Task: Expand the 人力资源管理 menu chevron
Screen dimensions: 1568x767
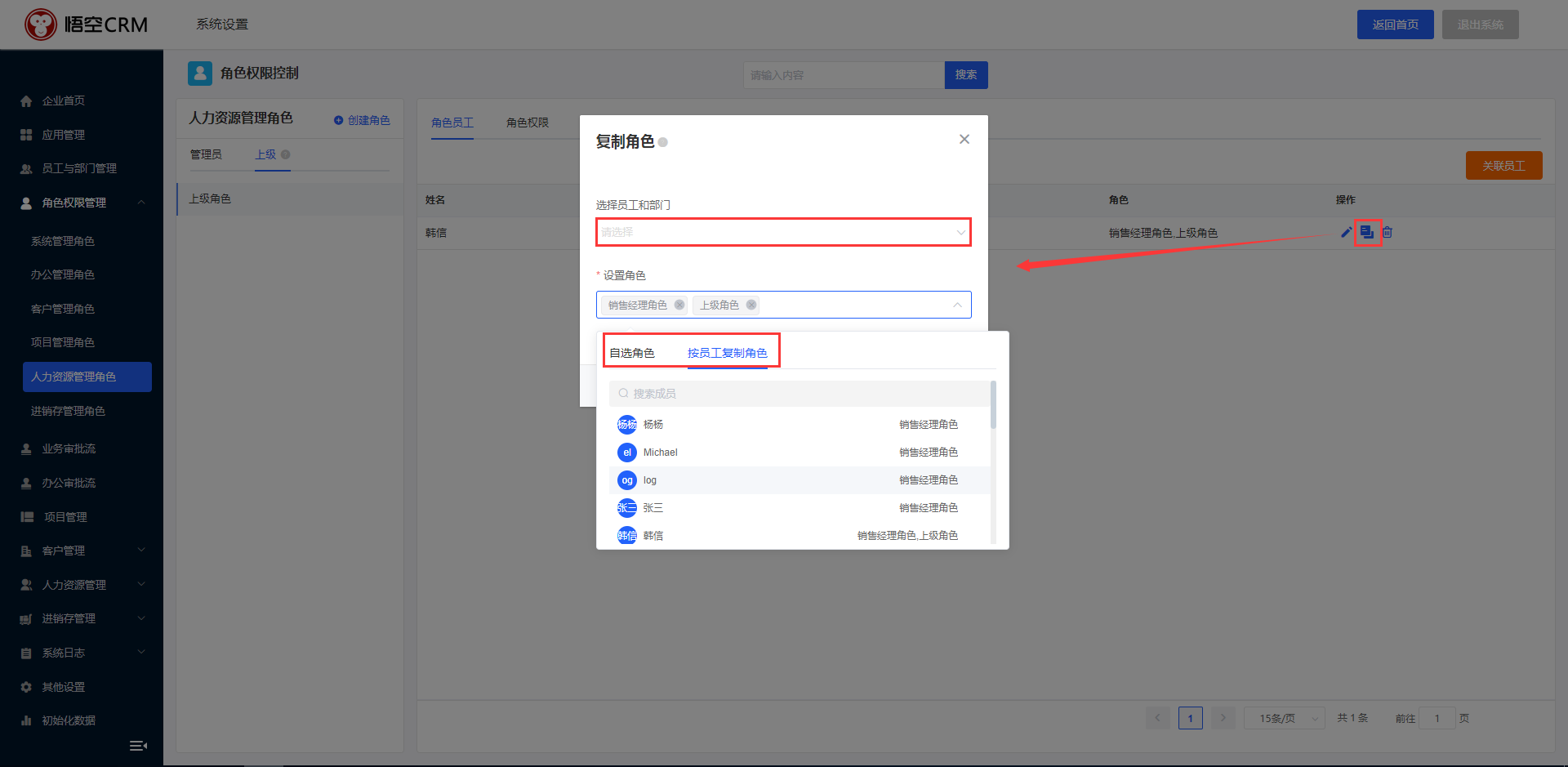Action: [141, 585]
